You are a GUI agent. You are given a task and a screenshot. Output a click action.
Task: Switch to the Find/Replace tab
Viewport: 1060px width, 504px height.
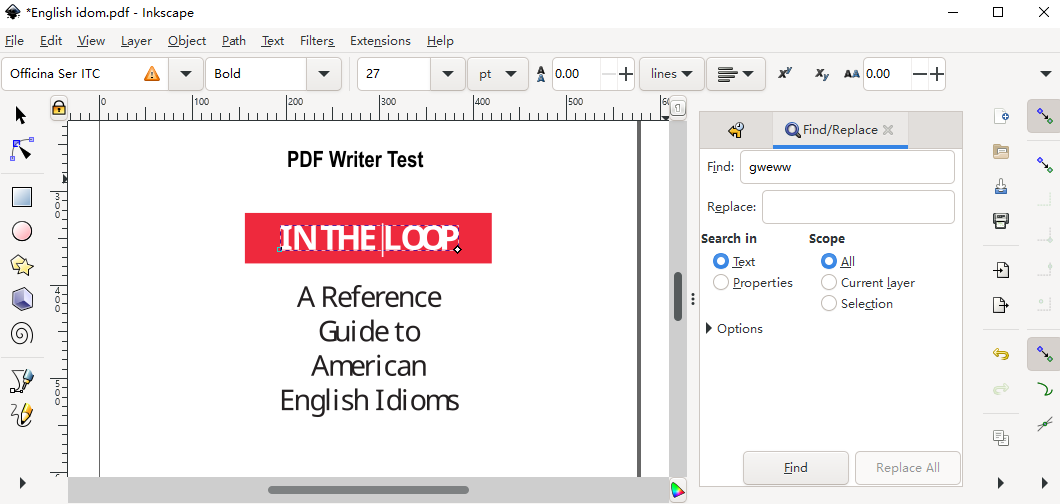[x=839, y=130]
